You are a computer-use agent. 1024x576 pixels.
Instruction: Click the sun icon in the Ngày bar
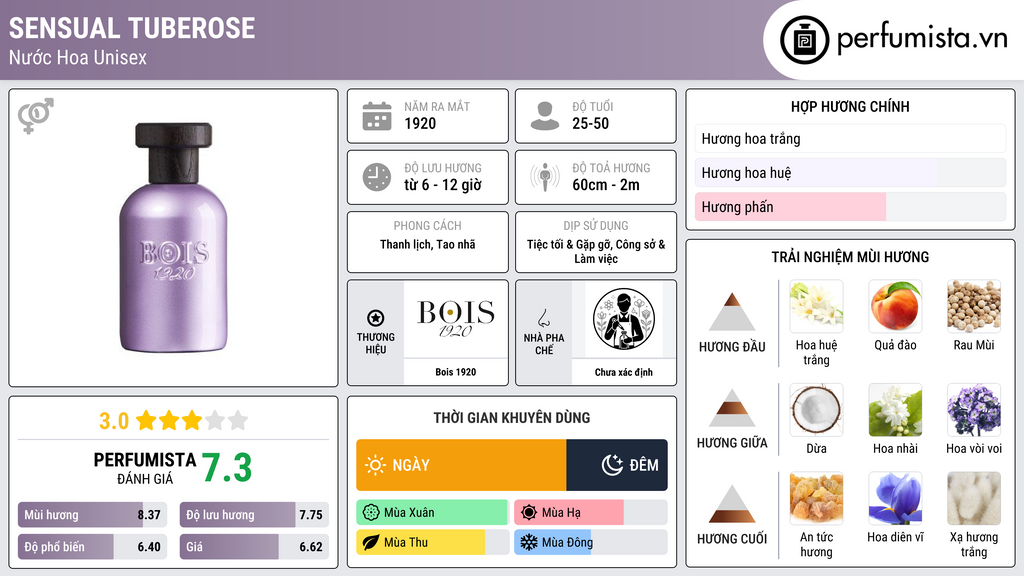(375, 465)
